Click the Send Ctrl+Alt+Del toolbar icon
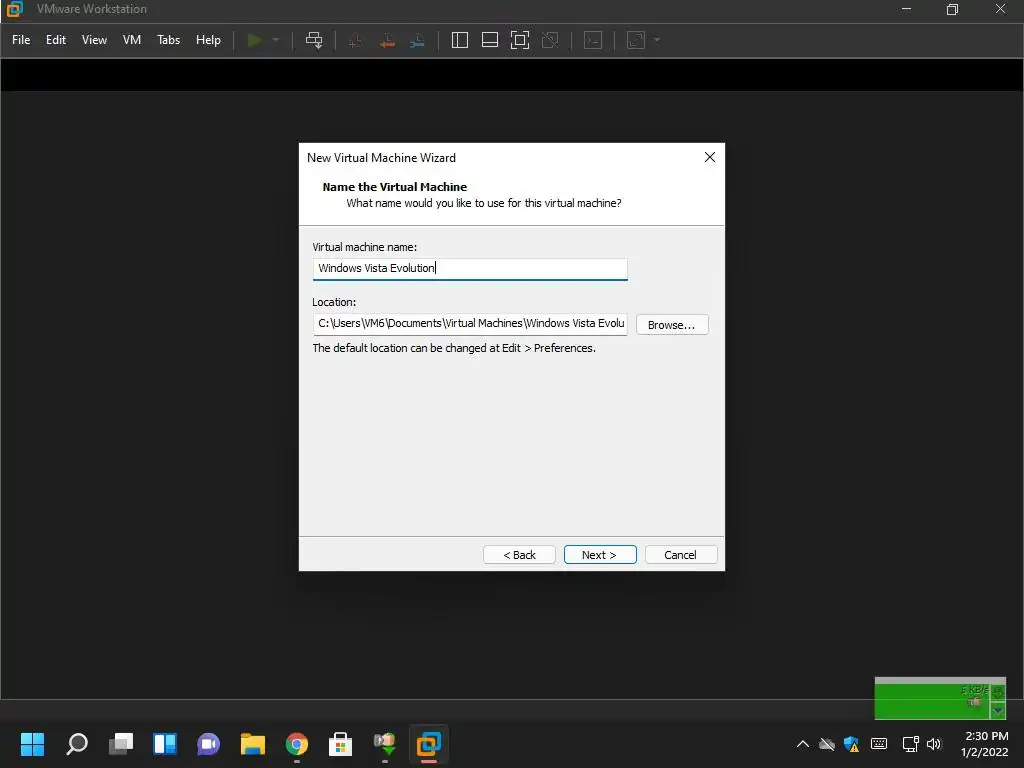 point(314,40)
